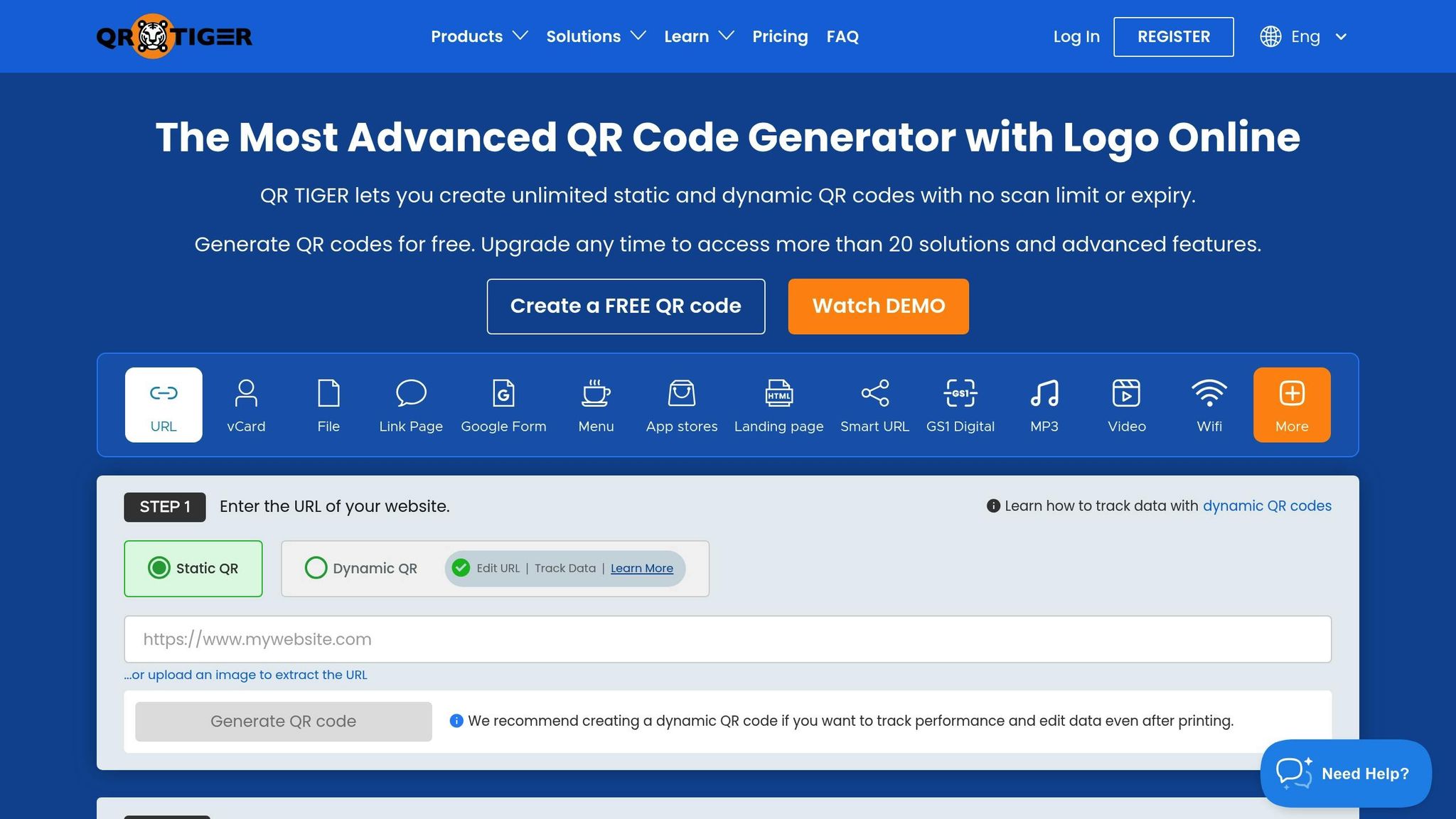
Task: Select the vCard QR type icon
Action: coord(246,393)
